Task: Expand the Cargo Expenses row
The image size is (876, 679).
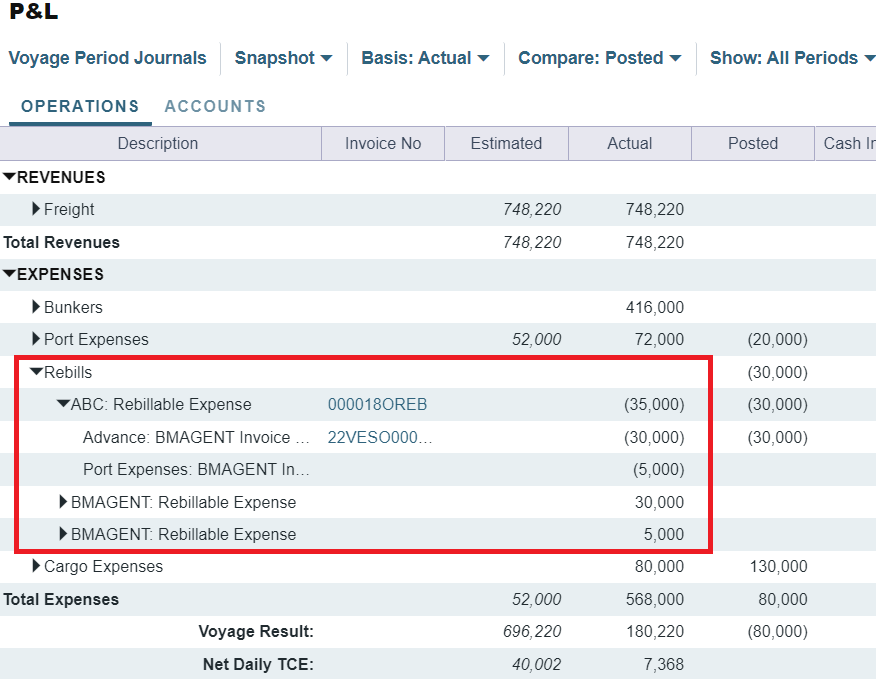Action: tap(37, 566)
